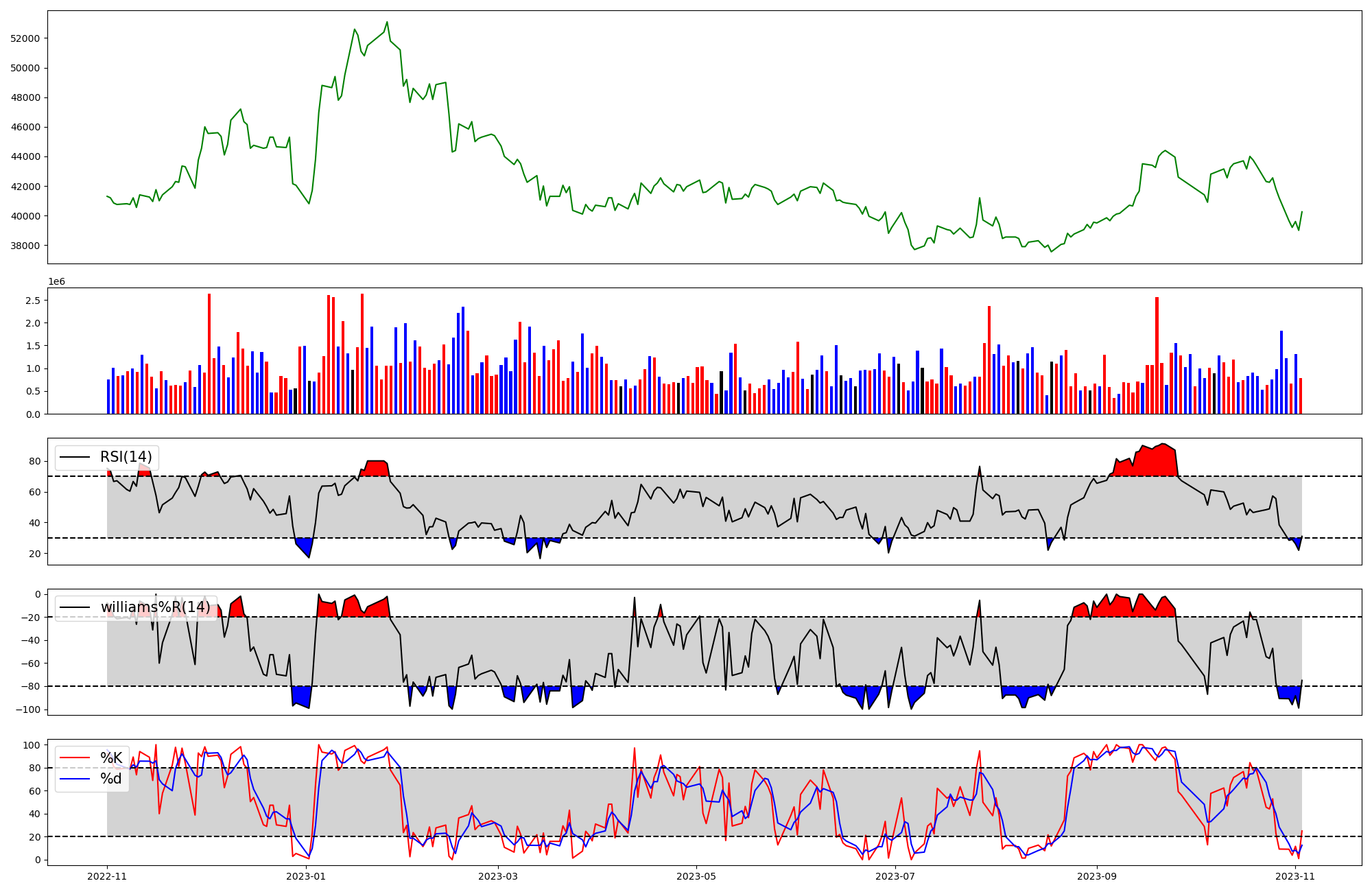Image resolution: width=1372 pixels, height=892 pixels.
Task: Click the 2023-03 x-axis date label
Action: pyautogui.click(x=498, y=876)
